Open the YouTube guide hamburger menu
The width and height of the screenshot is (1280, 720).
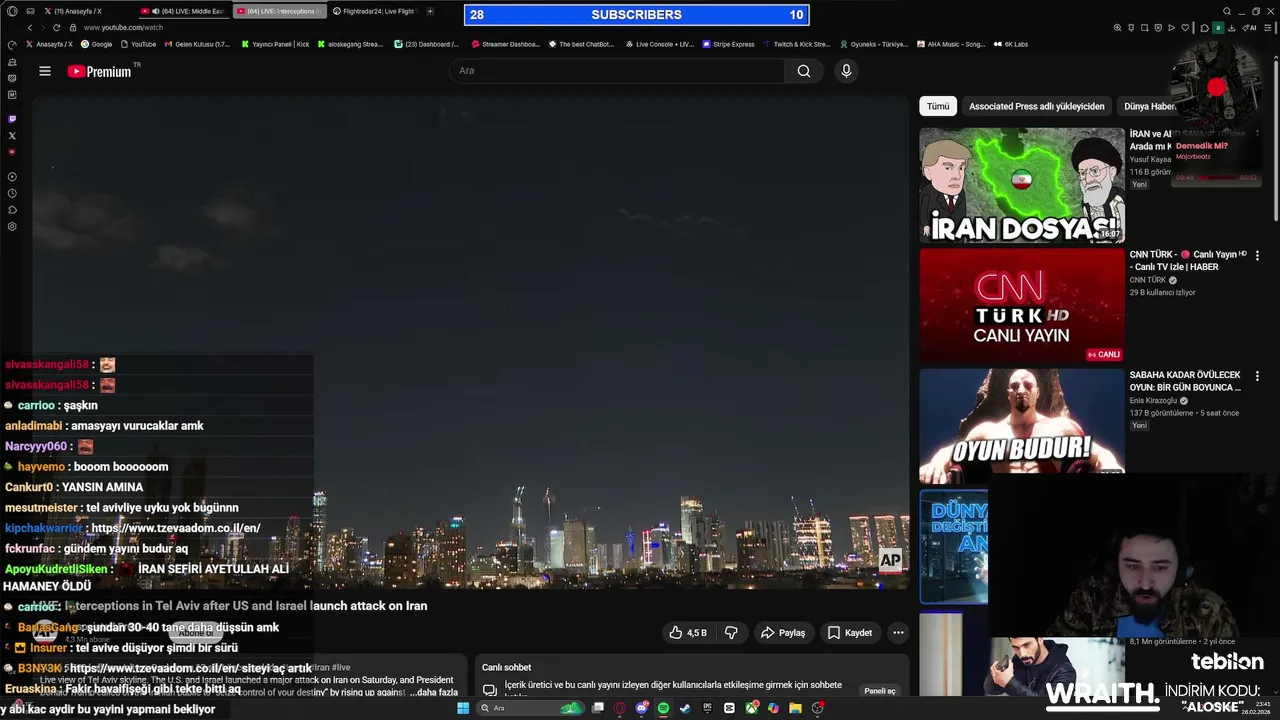(45, 71)
